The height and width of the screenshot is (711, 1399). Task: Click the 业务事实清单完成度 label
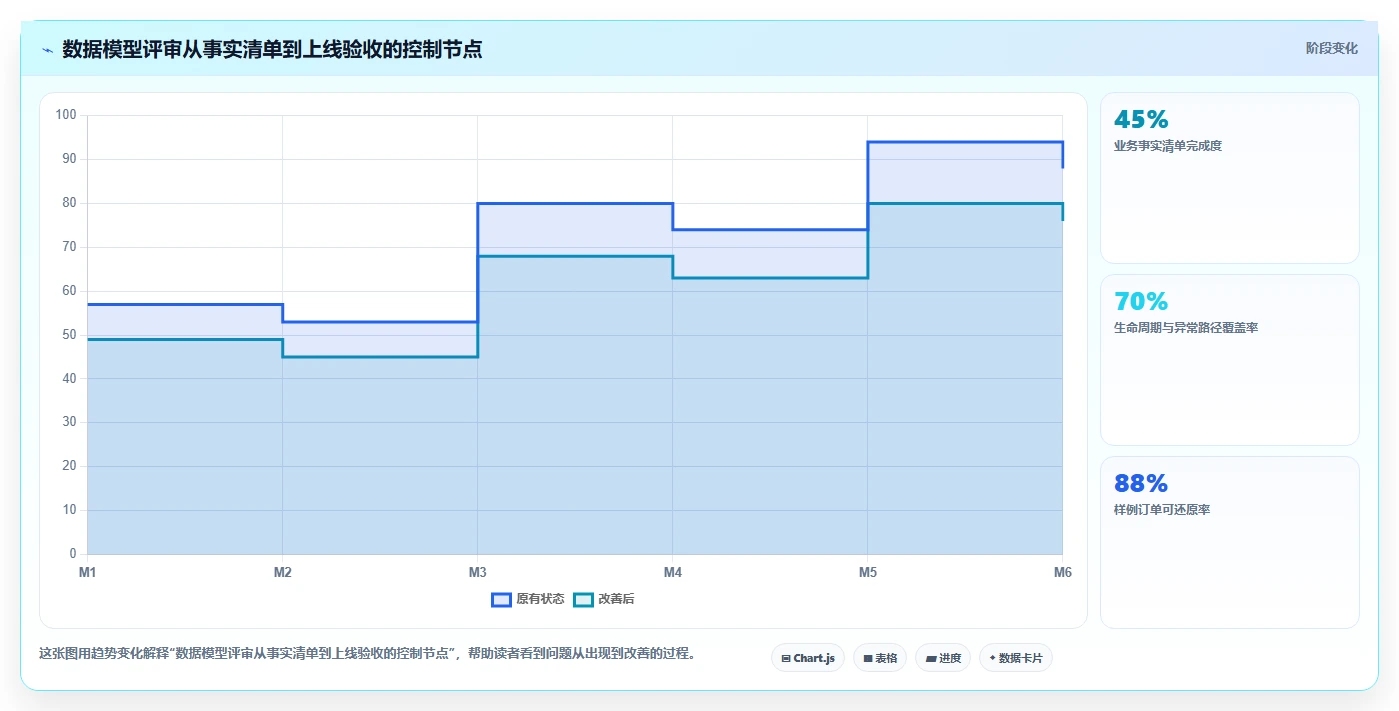point(1167,146)
